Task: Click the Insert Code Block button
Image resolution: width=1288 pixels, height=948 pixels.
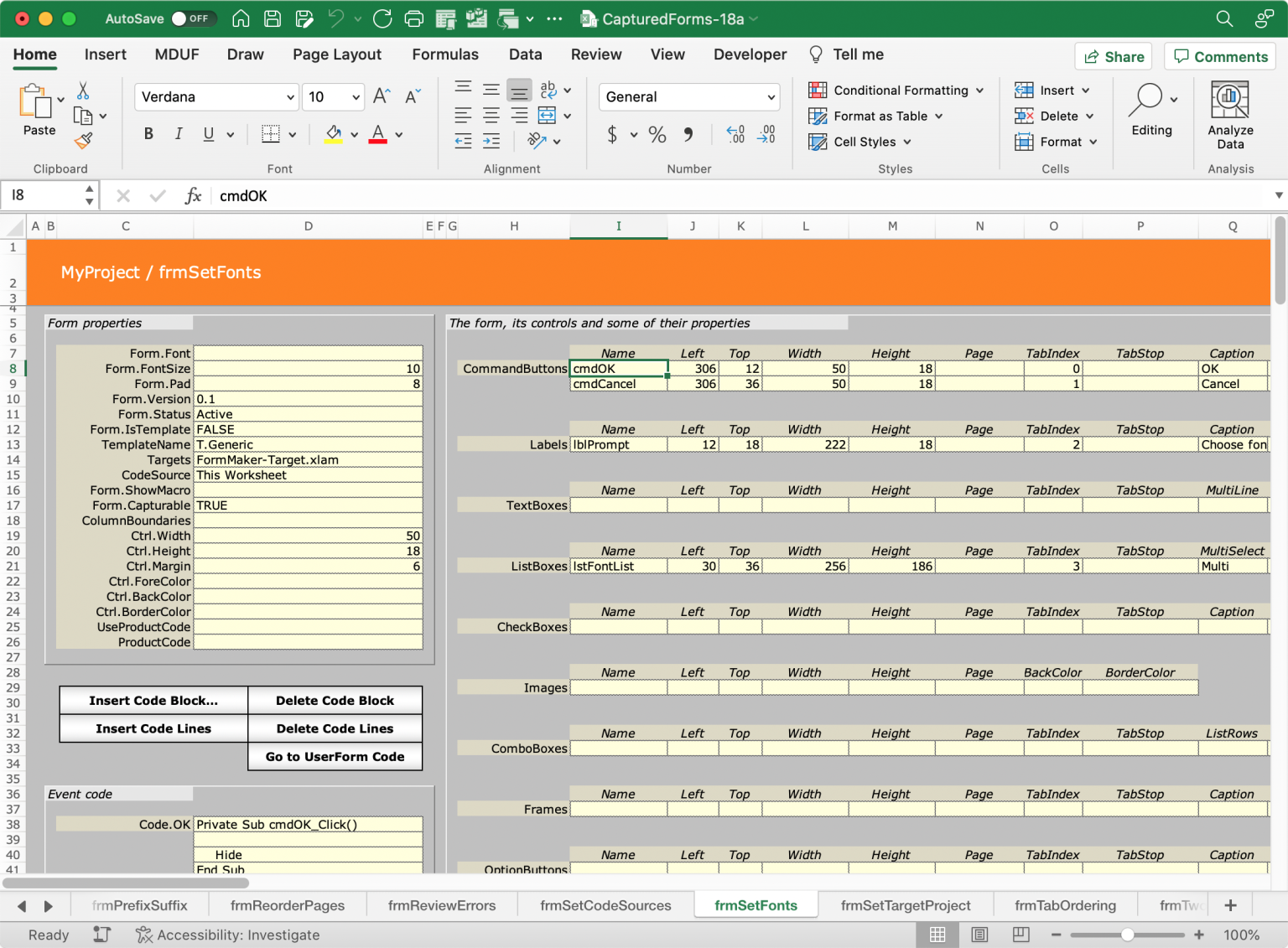Action: (153, 700)
